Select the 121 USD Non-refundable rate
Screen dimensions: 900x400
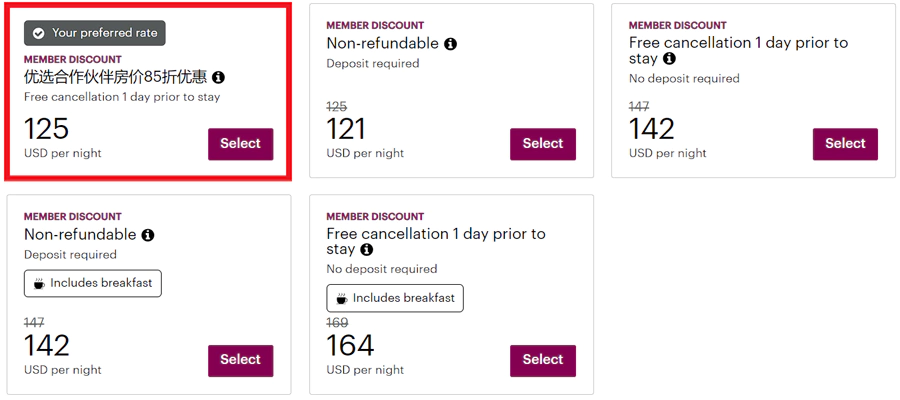(x=542, y=143)
